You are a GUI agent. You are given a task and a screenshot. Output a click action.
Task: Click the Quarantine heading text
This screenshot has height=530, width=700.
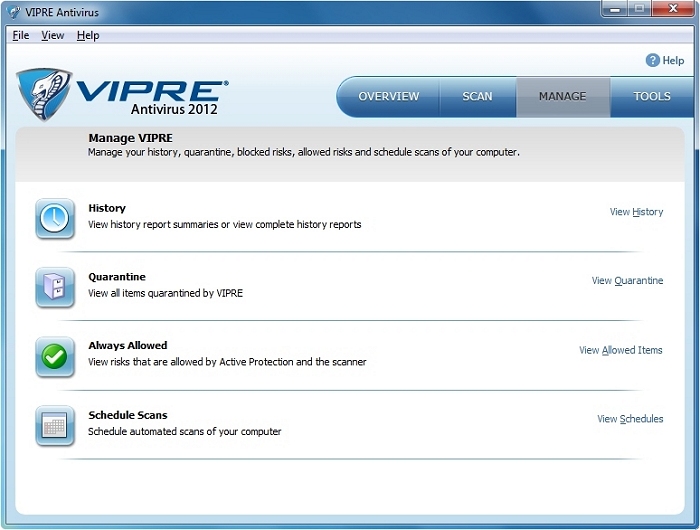coord(117,277)
